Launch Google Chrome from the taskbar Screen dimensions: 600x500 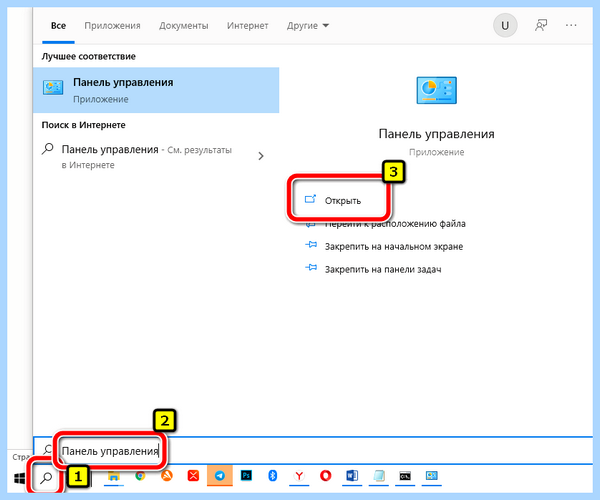140,476
